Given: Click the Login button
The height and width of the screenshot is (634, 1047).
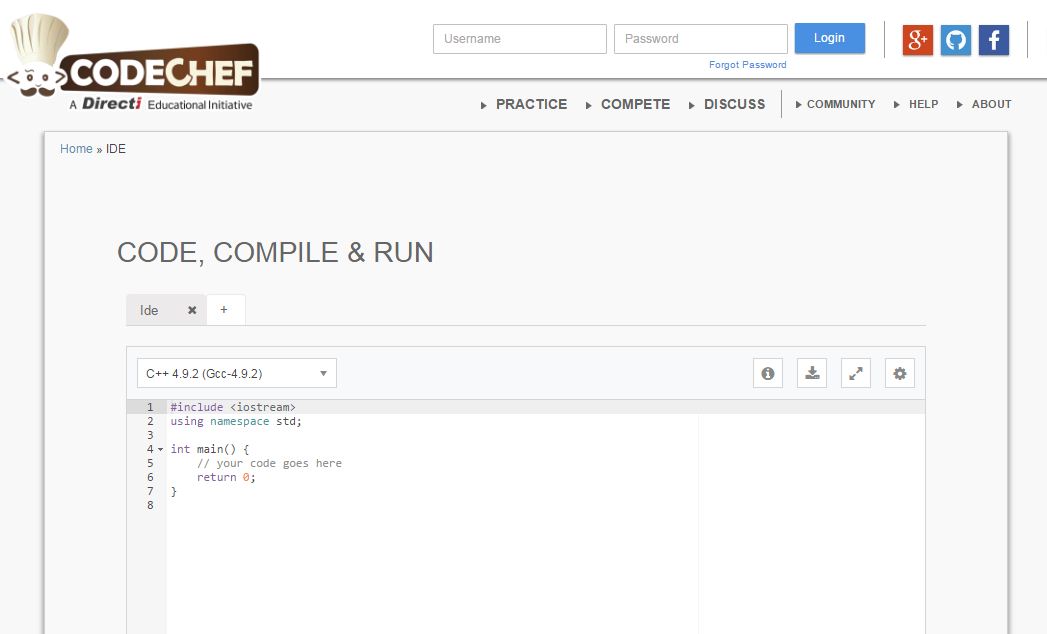Looking at the screenshot, I should click(x=829, y=37).
